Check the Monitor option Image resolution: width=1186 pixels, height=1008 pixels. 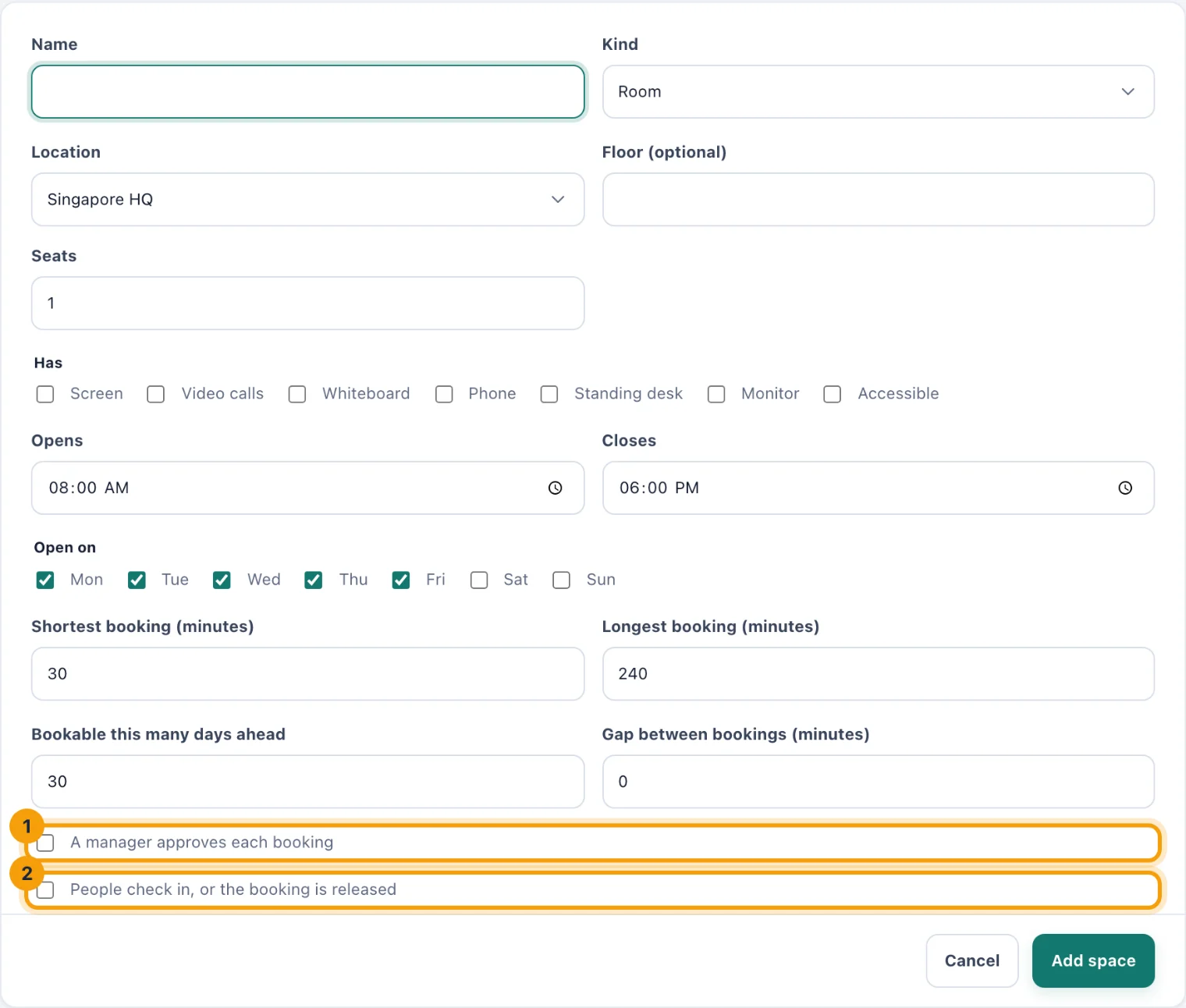click(x=716, y=394)
